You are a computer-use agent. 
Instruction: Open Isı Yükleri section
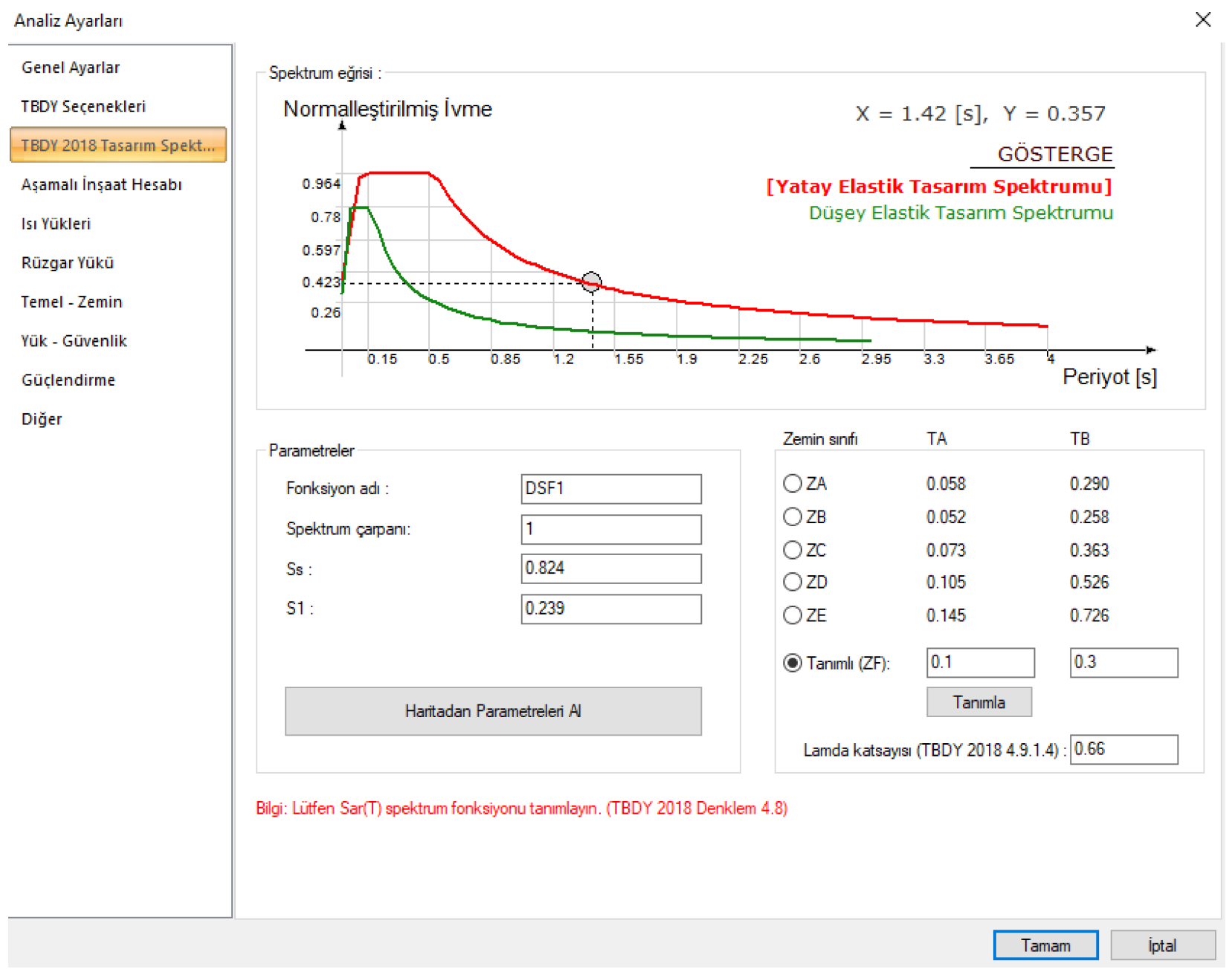click(57, 224)
